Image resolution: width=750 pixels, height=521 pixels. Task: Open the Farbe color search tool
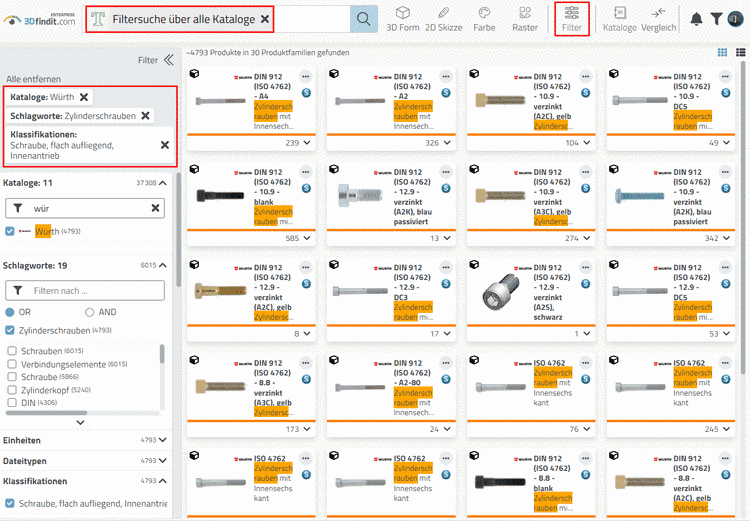[x=484, y=19]
